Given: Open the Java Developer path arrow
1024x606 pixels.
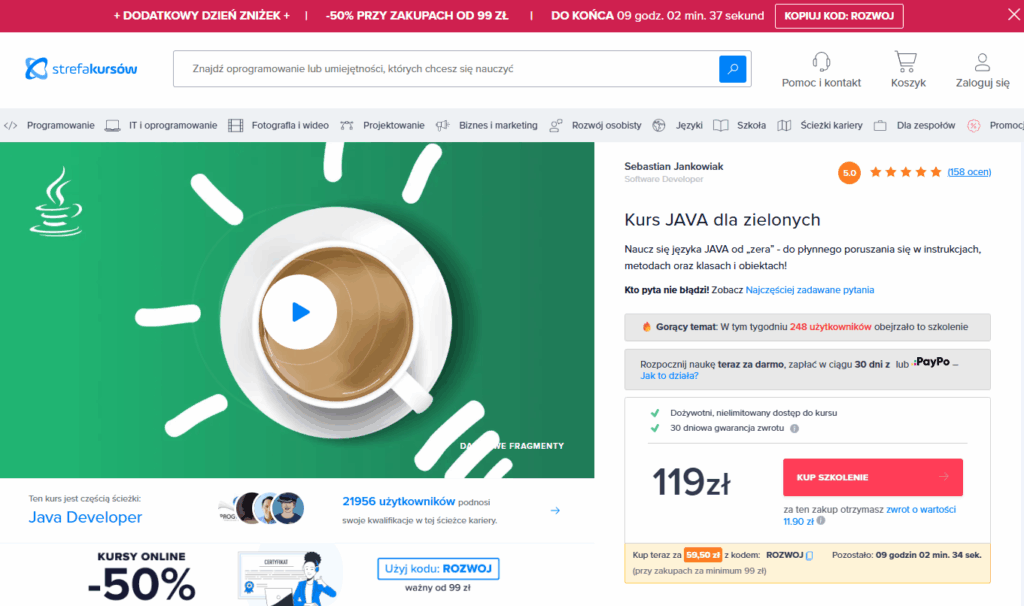Looking at the screenshot, I should point(555,510).
